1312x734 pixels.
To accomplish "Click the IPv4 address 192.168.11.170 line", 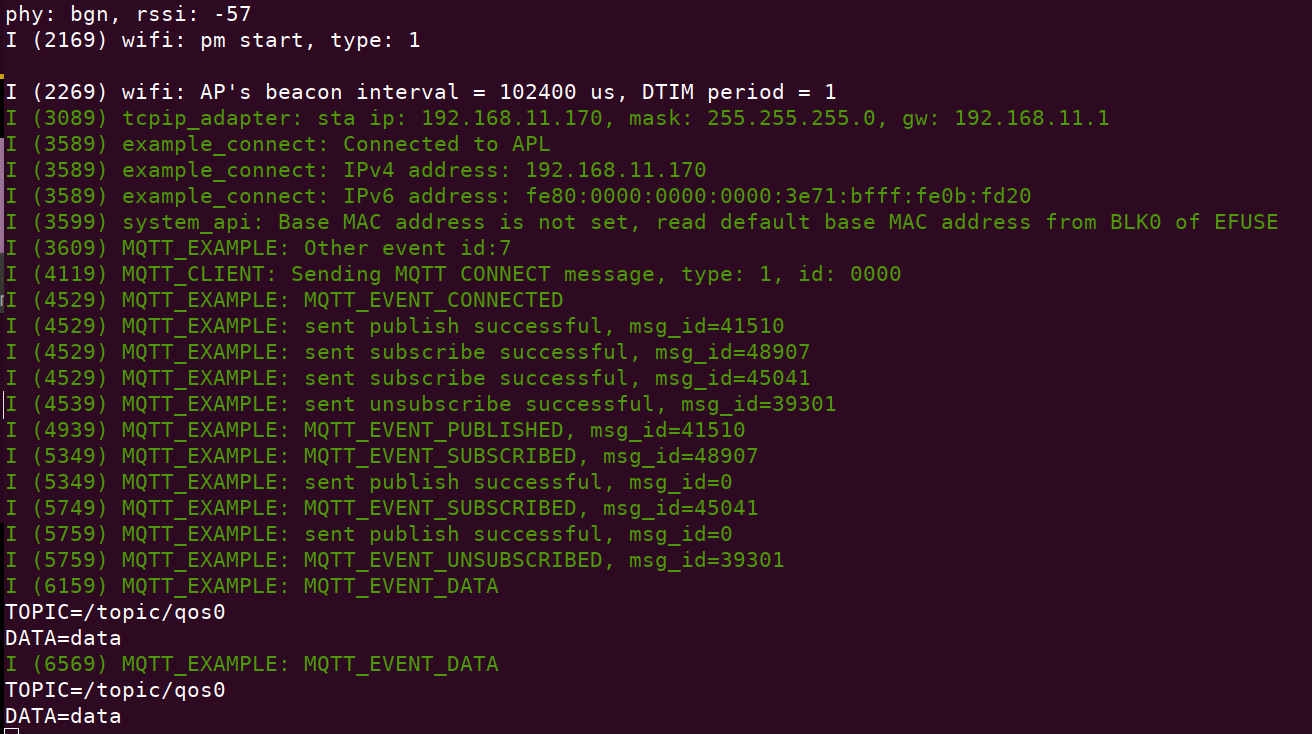I will pyautogui.click(x=356, y=170).
